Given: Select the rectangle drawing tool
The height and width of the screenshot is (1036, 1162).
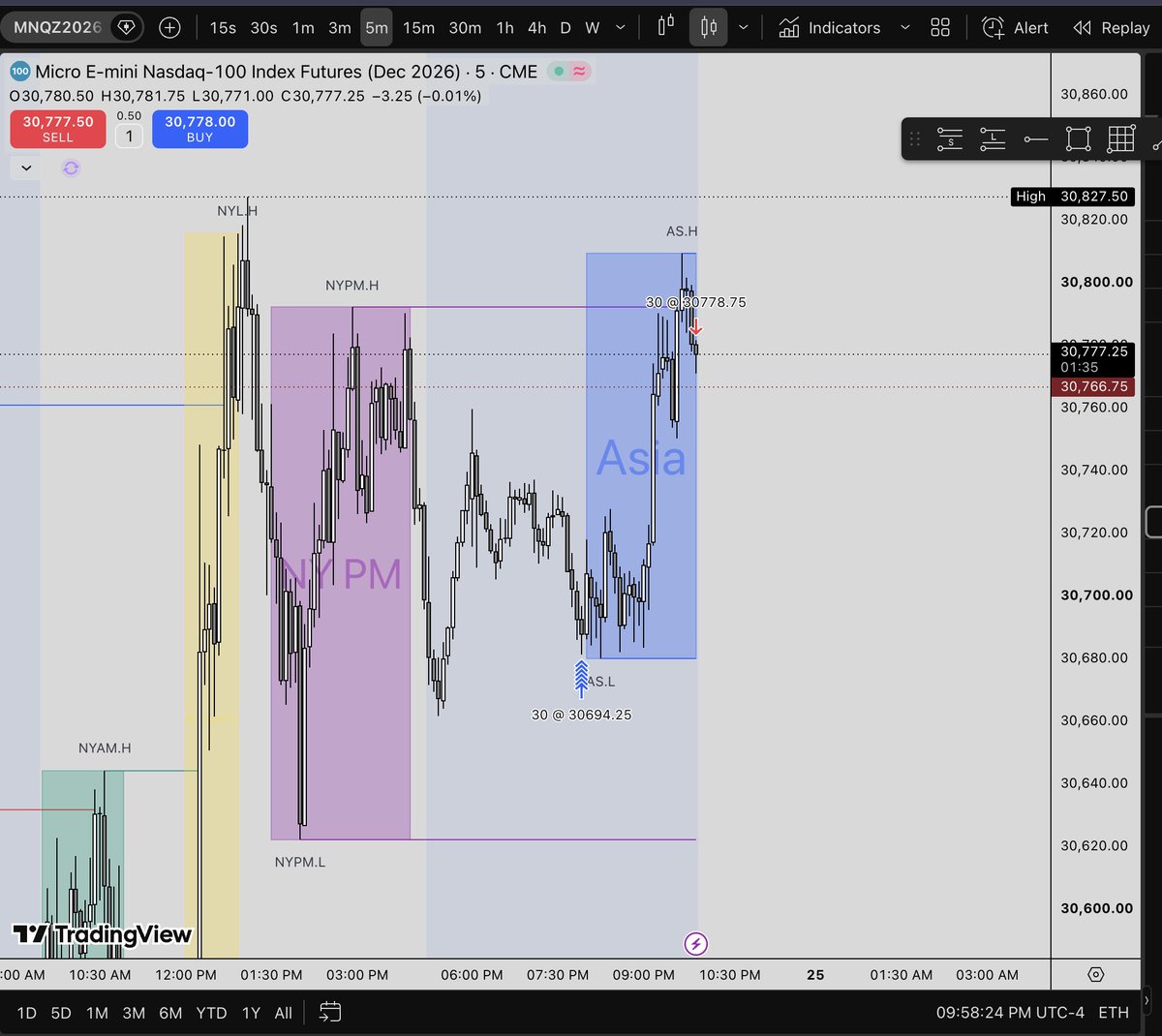Looking at the screenshot, I should point(1078,139).
